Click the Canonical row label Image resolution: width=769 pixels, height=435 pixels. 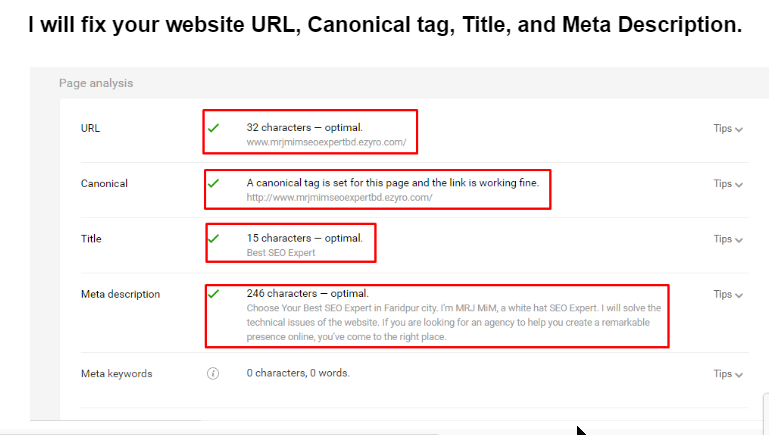click(x=104, y=184)
